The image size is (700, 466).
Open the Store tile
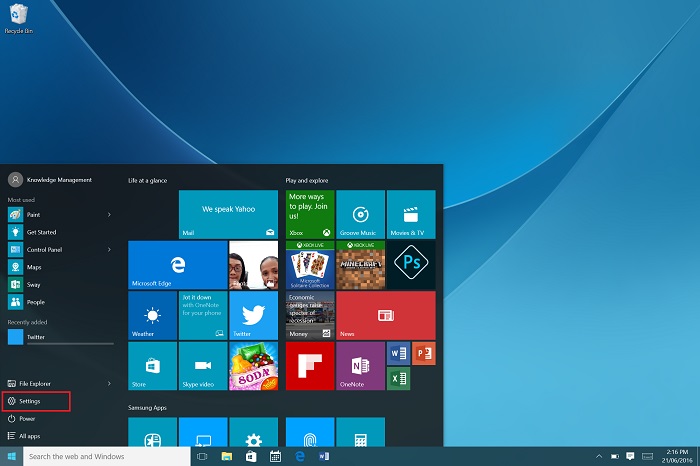pos(152,366)
